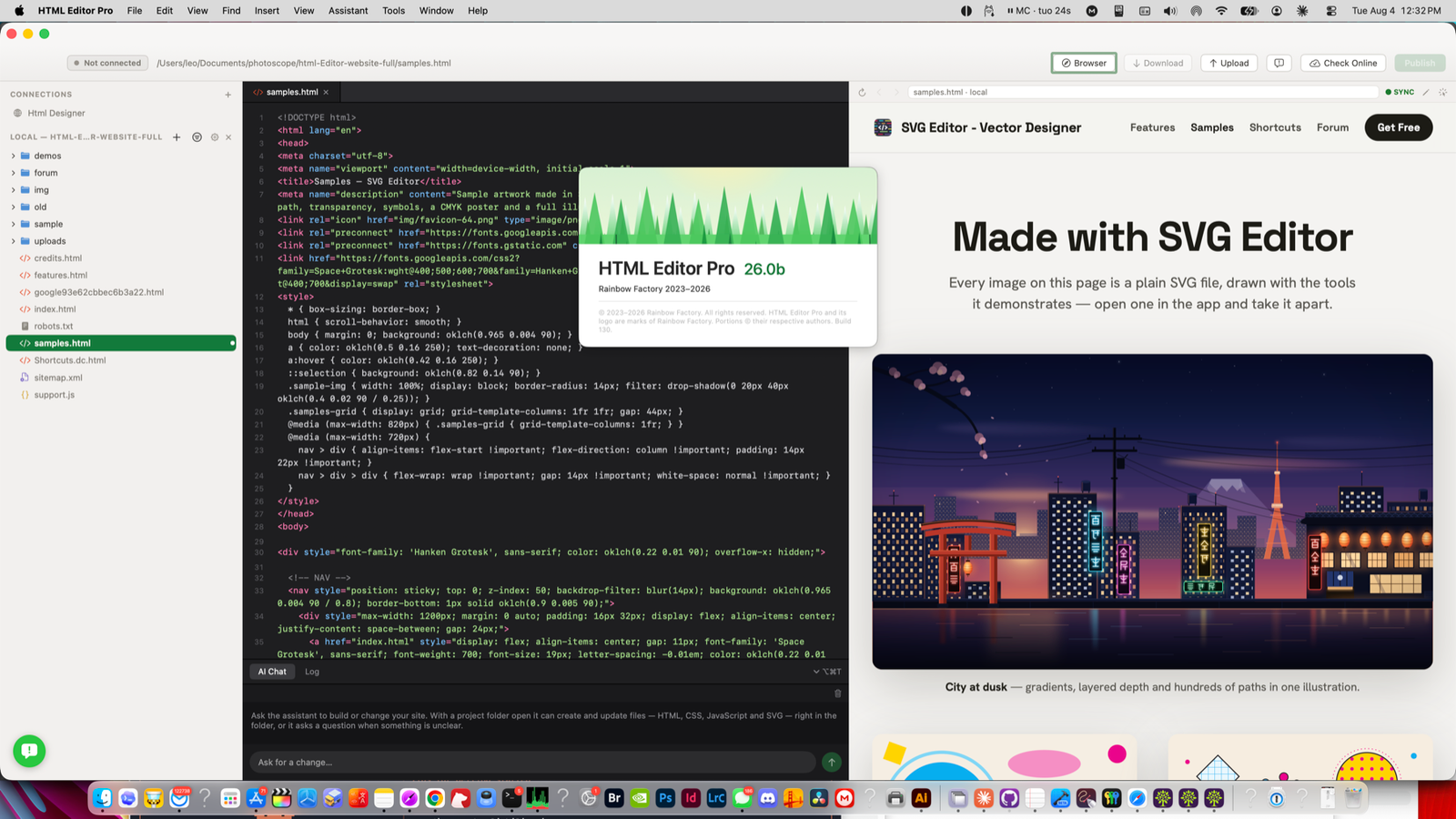Go forward in preview browser
This screenshot has height=819, width=1456.
[896, 92]
